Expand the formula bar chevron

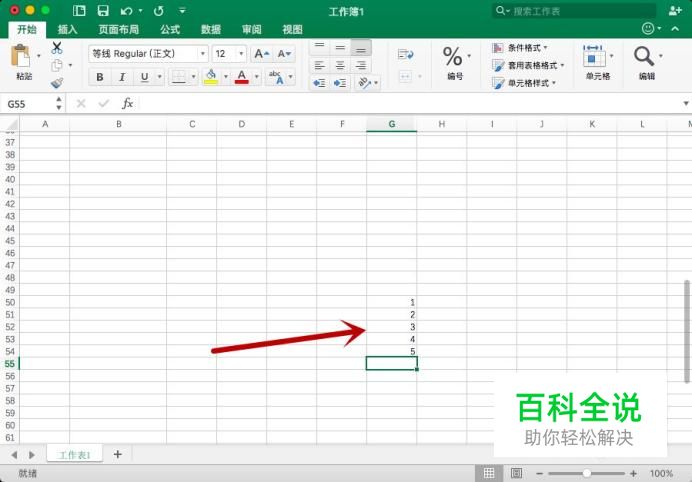click(x=686, y=103)
